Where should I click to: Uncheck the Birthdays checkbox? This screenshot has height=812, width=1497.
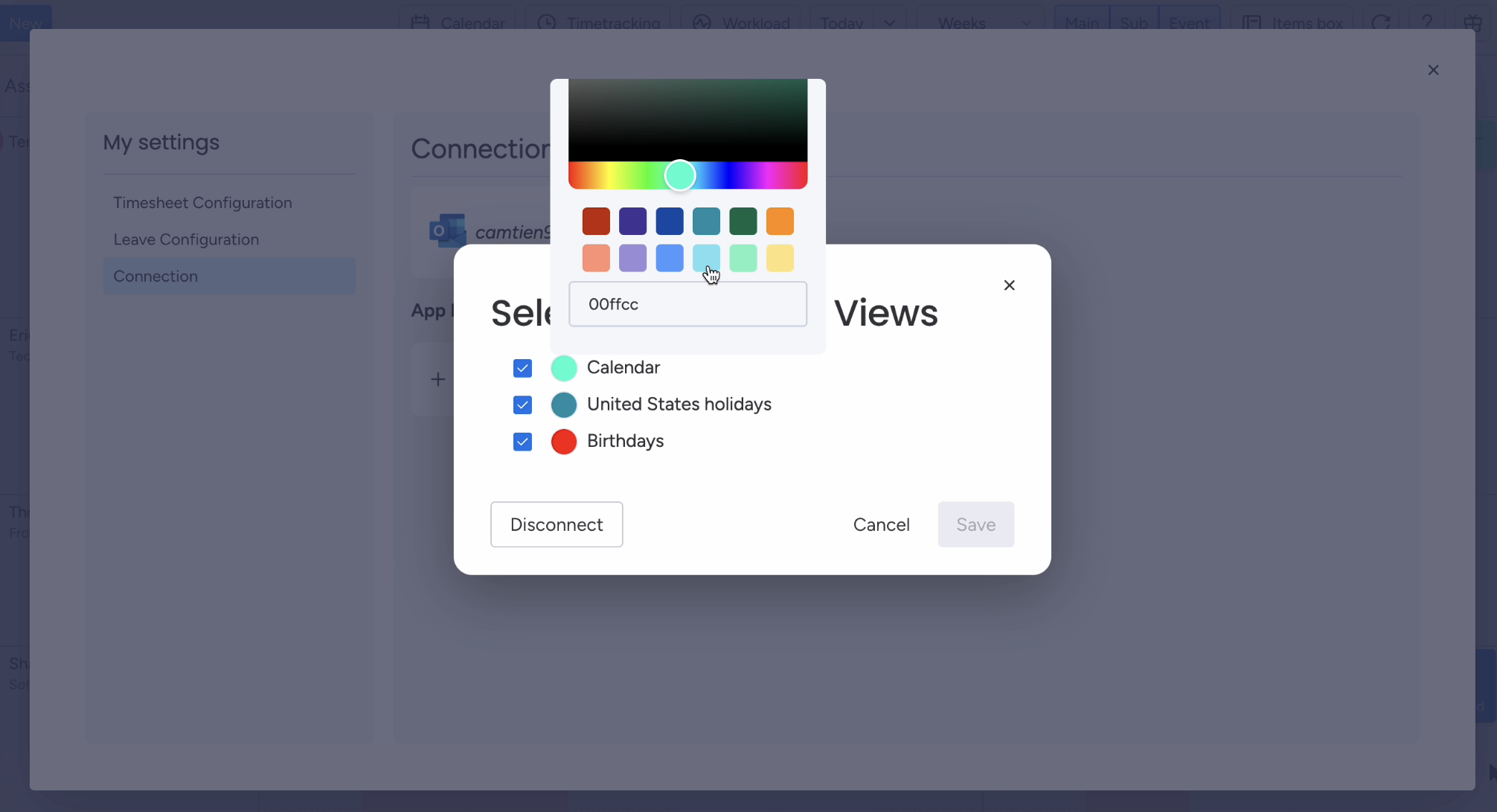[x=522, y=441]
